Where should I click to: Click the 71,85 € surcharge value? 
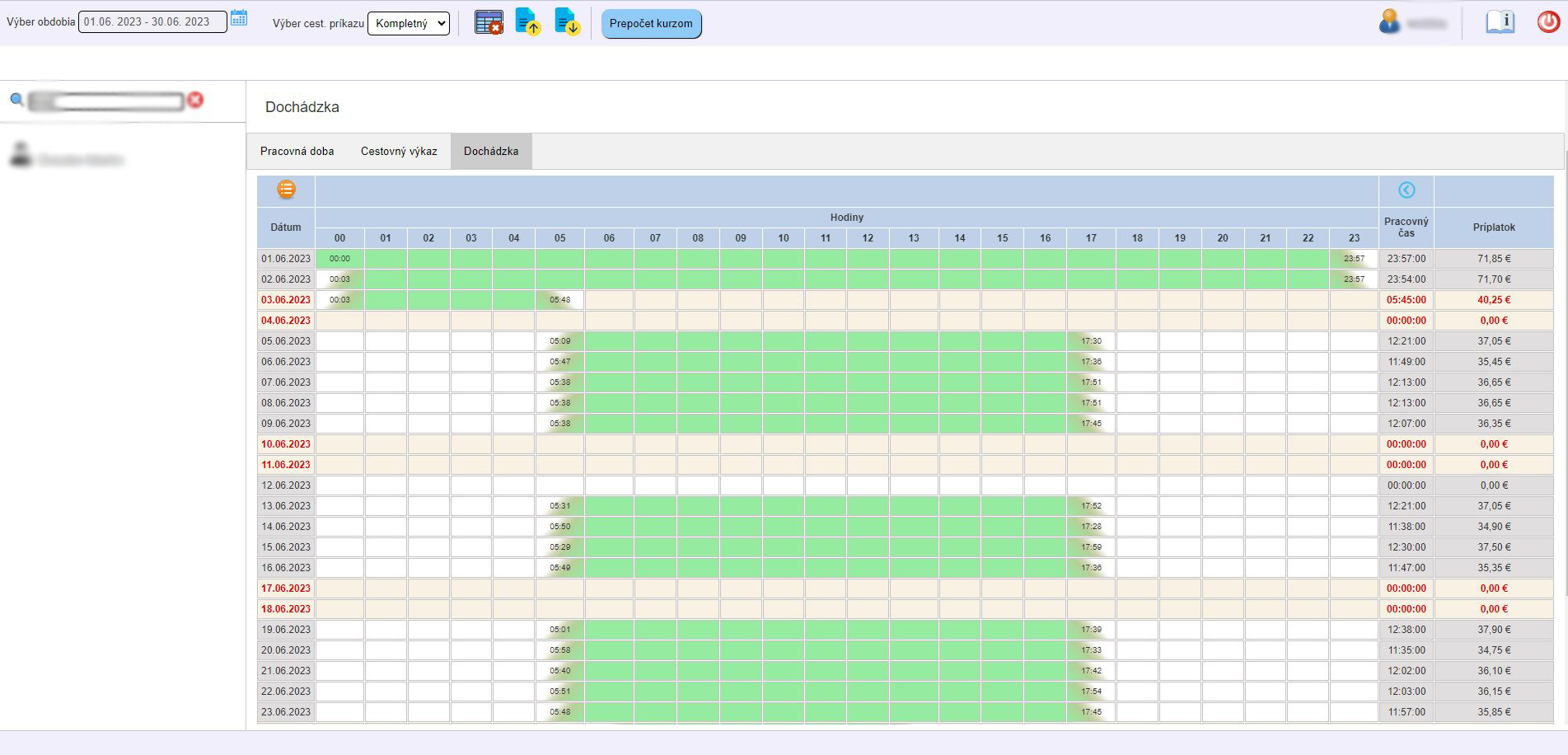(1494, 259)
